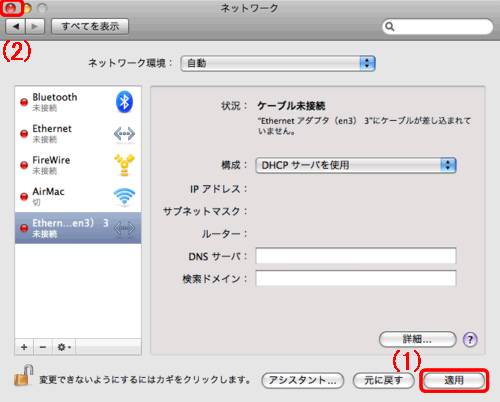The width and height of the screenshot is (500, 402).
Task: Select the FireWire service icon
Action: 124,165
